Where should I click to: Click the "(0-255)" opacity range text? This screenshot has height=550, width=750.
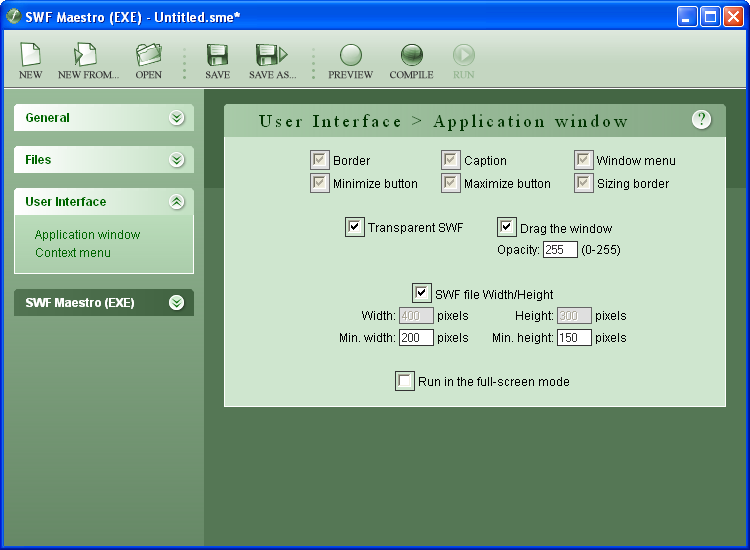pyautogui.click(x=601, y=250)
